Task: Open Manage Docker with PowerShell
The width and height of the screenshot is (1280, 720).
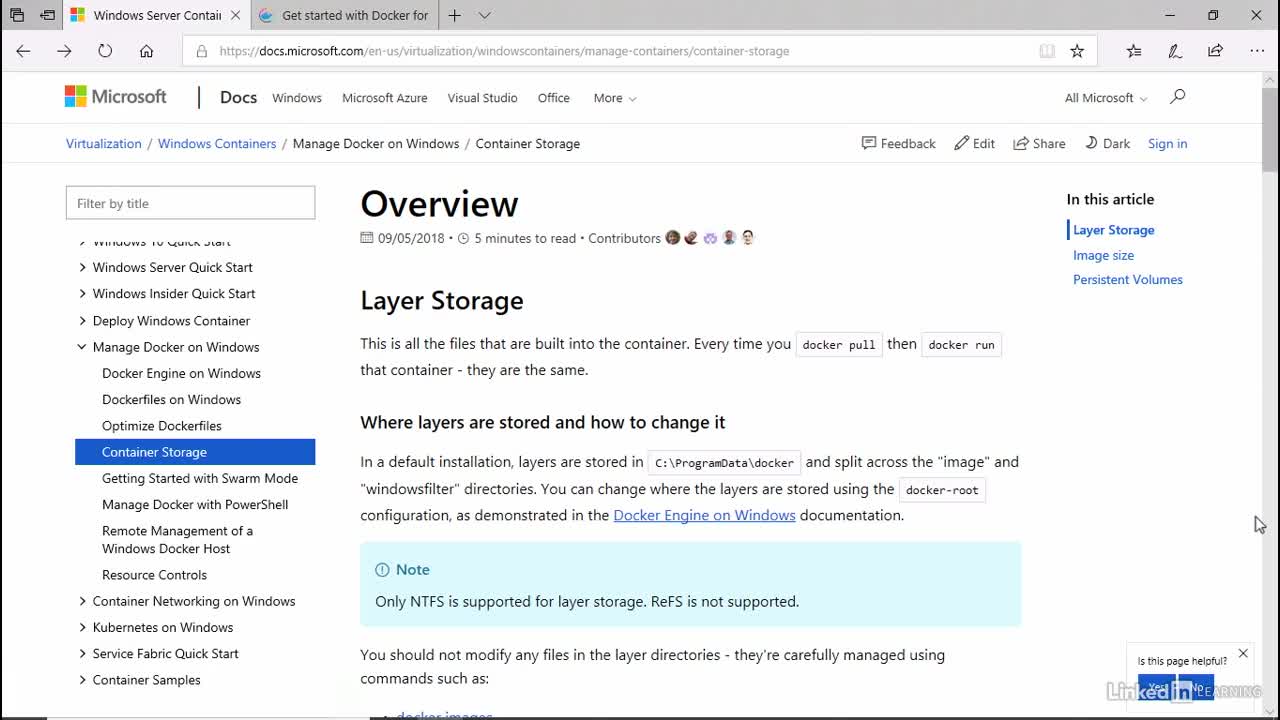Action: point(195,504)
